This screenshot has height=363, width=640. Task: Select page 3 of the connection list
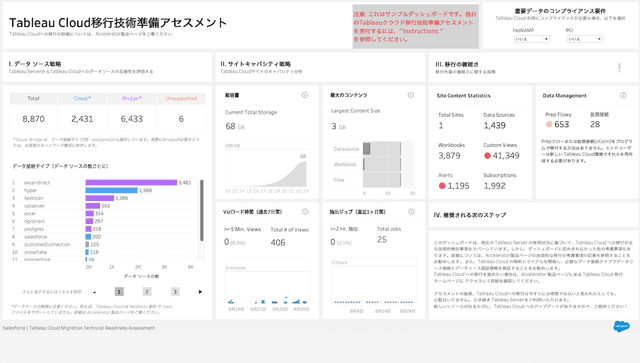pos(175,292)
